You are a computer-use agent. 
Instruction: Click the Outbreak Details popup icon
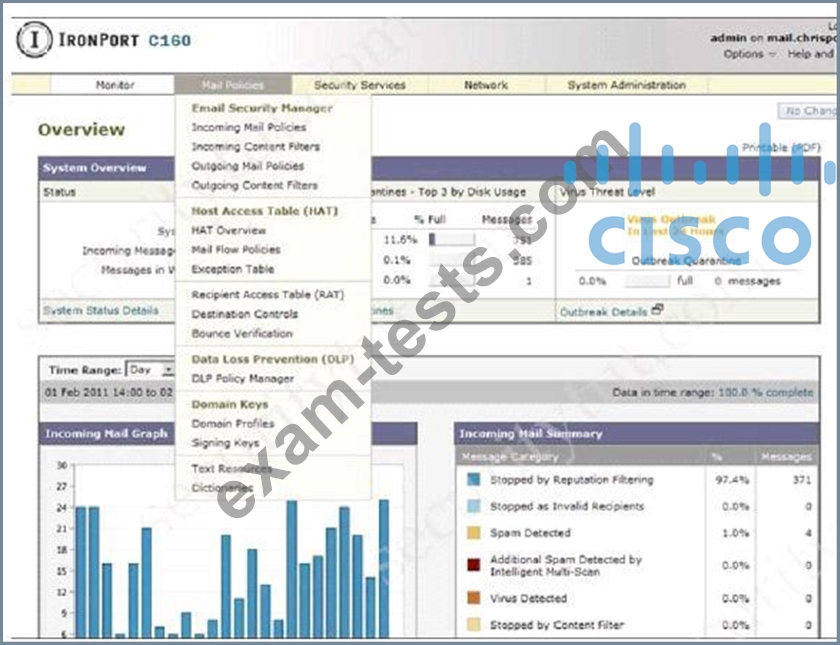point(657,310)
